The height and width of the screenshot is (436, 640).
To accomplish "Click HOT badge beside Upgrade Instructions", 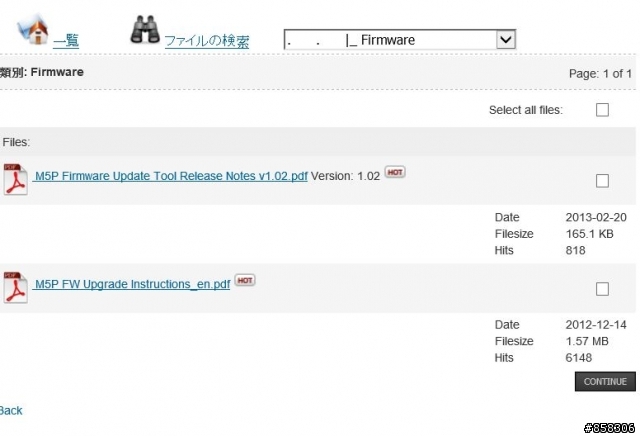I will 245,280.
